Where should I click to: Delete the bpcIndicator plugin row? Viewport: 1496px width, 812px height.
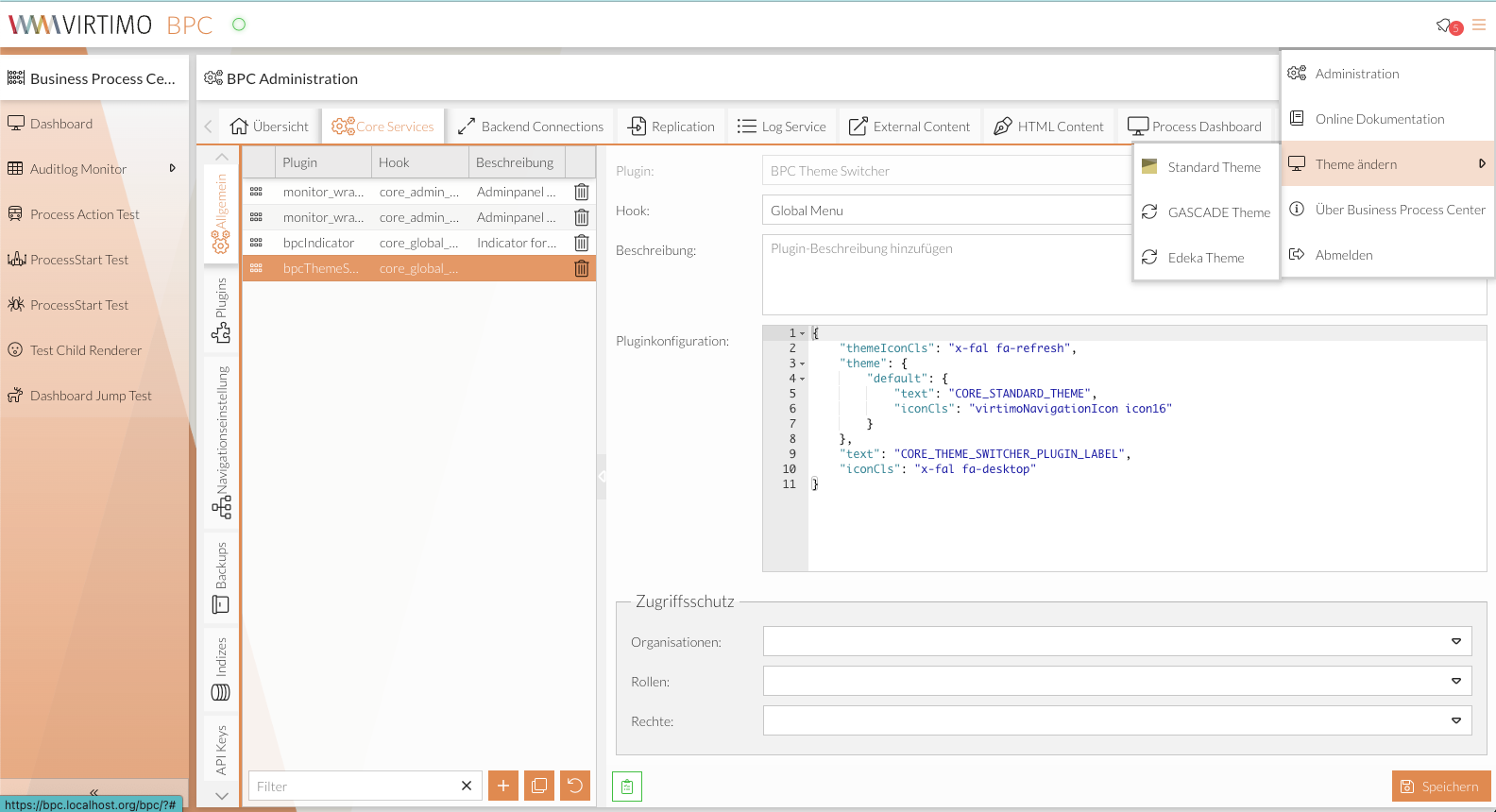[x=582, y=243]
